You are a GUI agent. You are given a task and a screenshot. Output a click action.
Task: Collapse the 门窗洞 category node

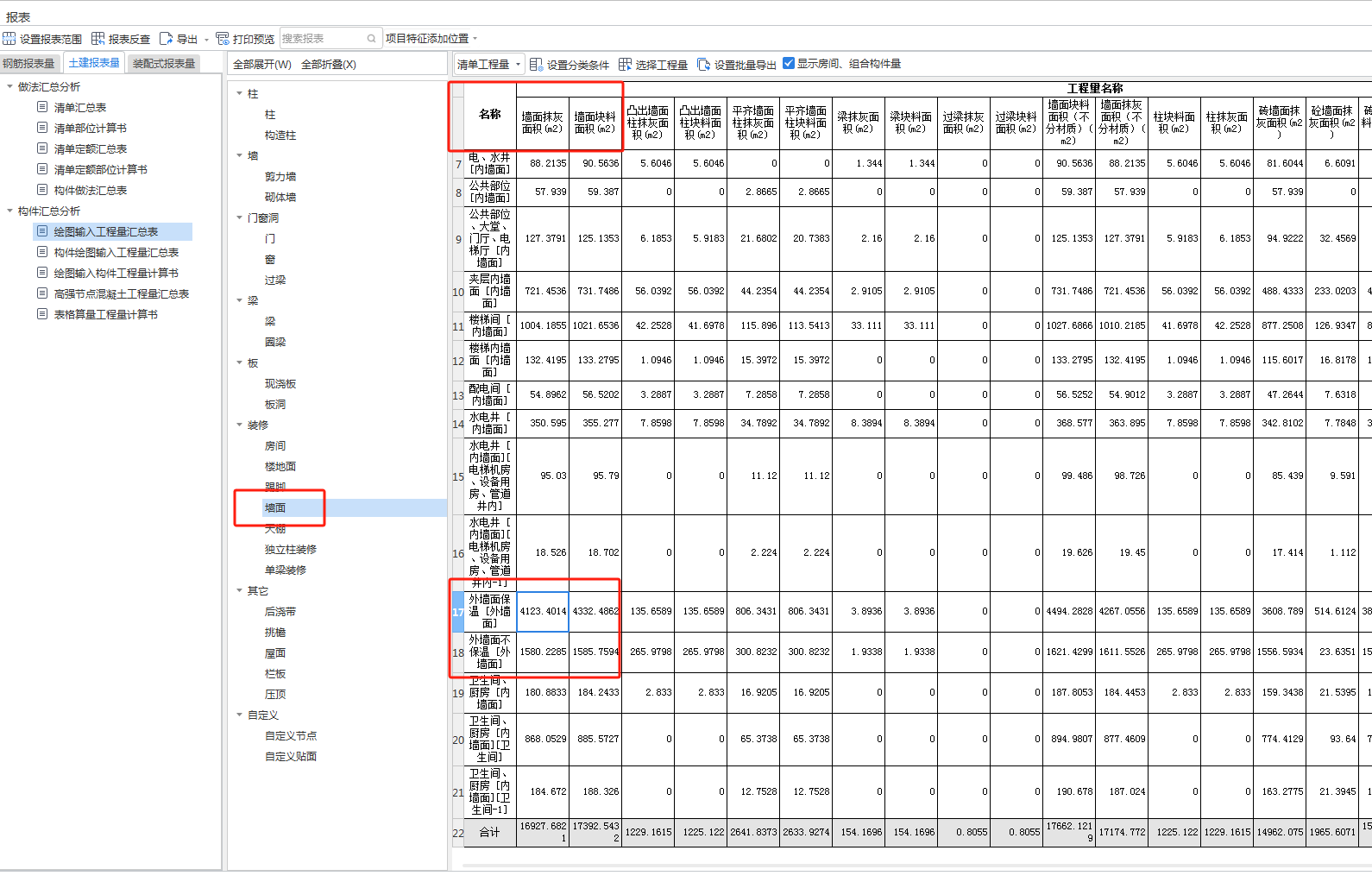(x=240, y=217)
